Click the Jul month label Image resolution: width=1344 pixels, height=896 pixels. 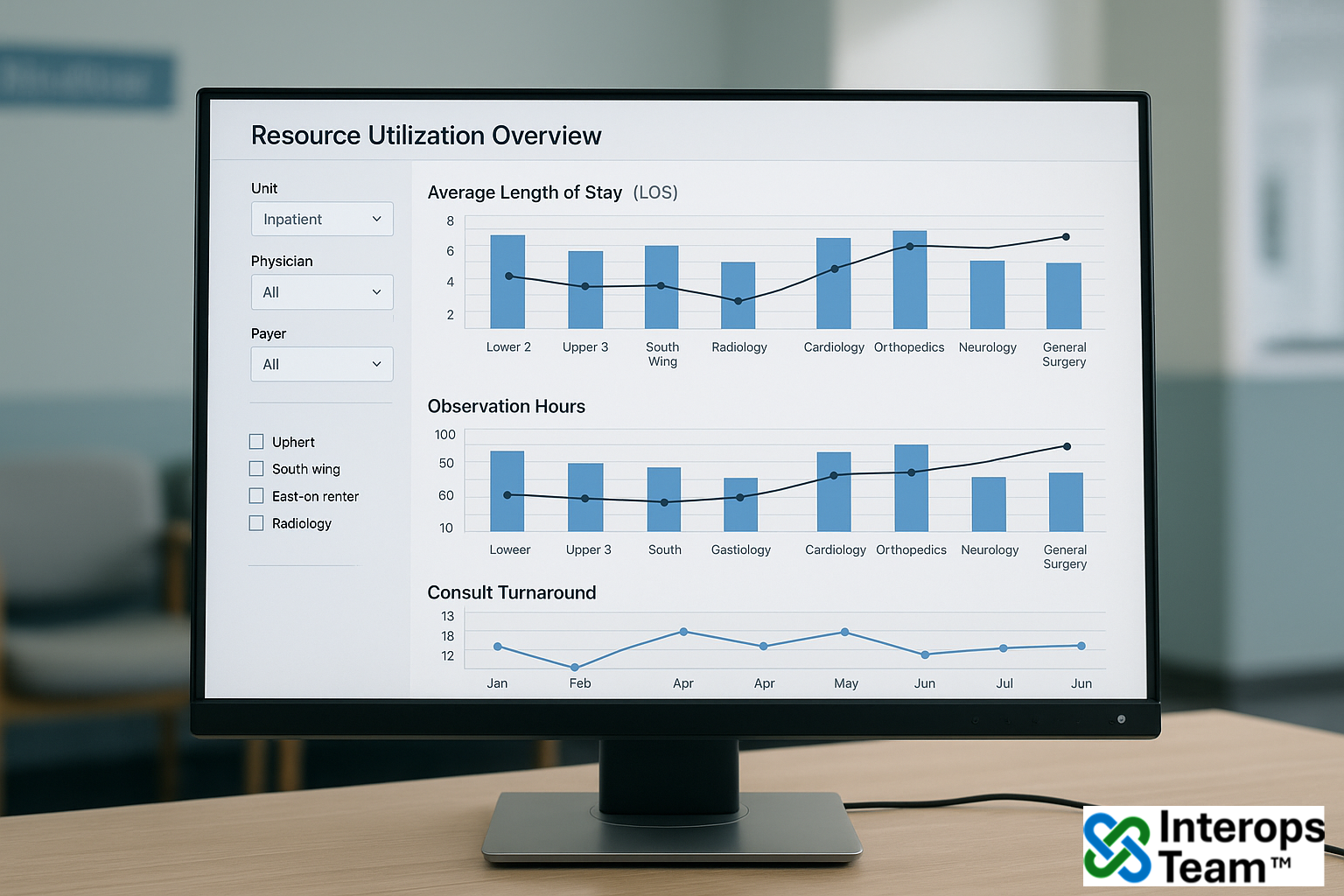(x=1004, y=683)
